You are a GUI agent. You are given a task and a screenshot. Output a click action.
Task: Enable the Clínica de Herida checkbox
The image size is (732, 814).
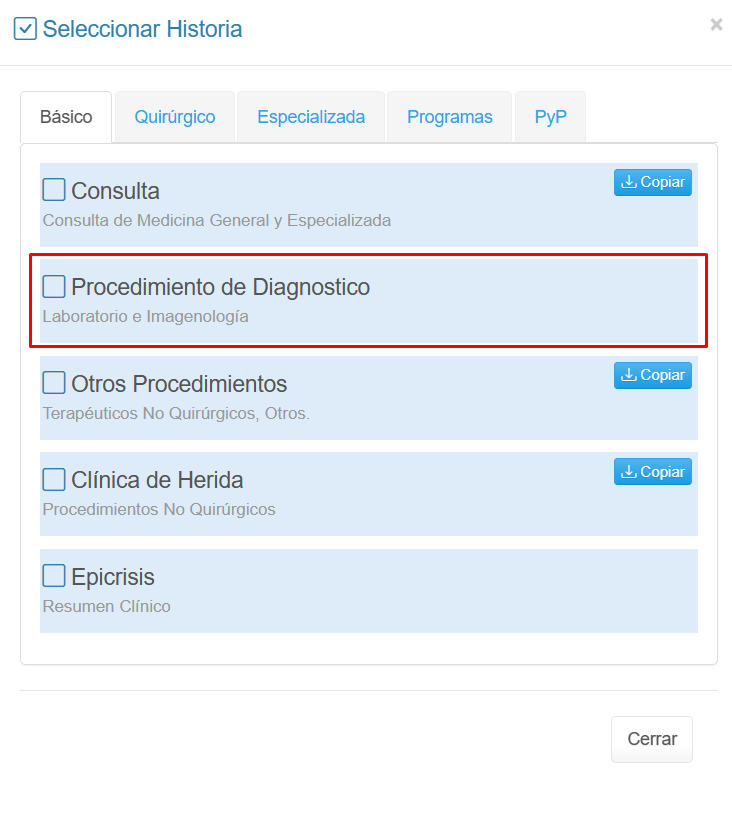(x=54, y=480)
